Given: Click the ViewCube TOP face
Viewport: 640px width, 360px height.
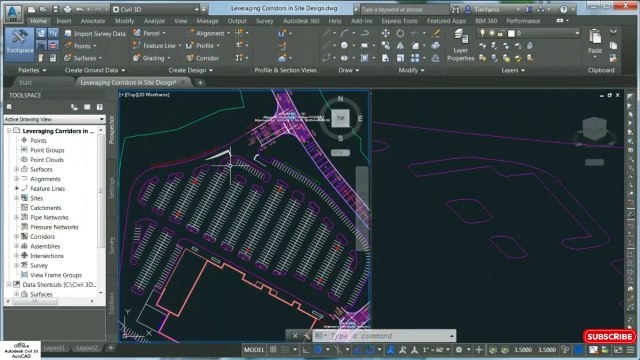Looking at the screenshot, I should point(340,118).
